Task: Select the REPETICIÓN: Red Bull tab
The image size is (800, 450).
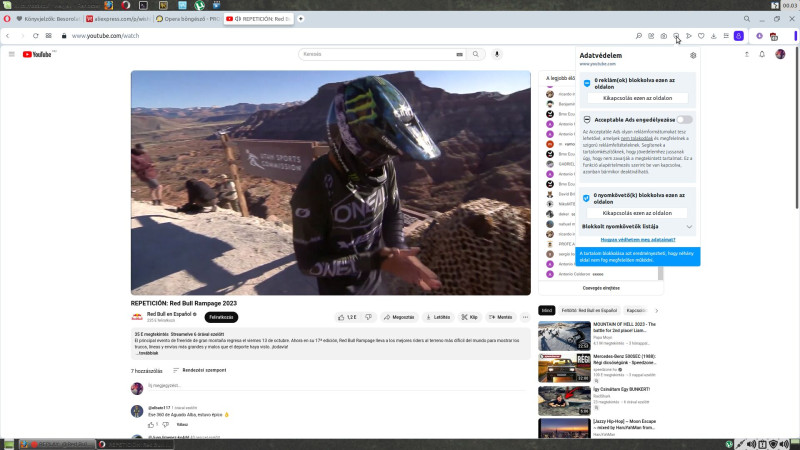Action: click(258, 19)
